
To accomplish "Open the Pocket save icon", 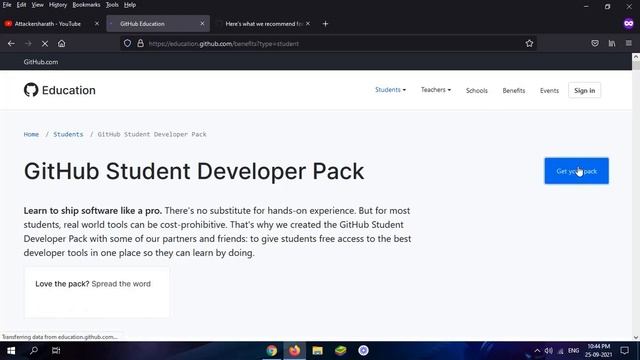I will point(595,43).
